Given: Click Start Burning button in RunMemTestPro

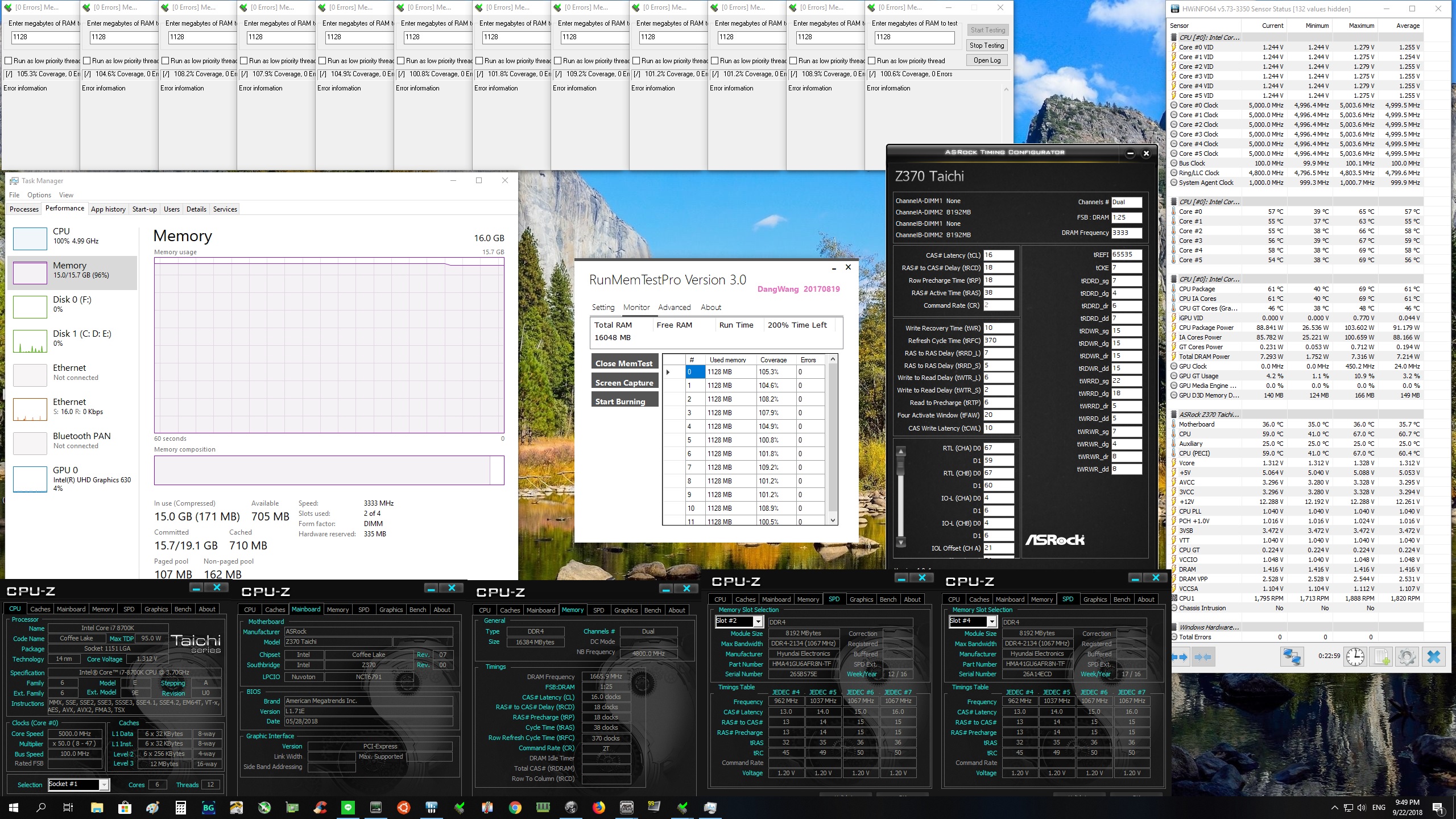Looking at the screenshot, I should pos(624,401).
